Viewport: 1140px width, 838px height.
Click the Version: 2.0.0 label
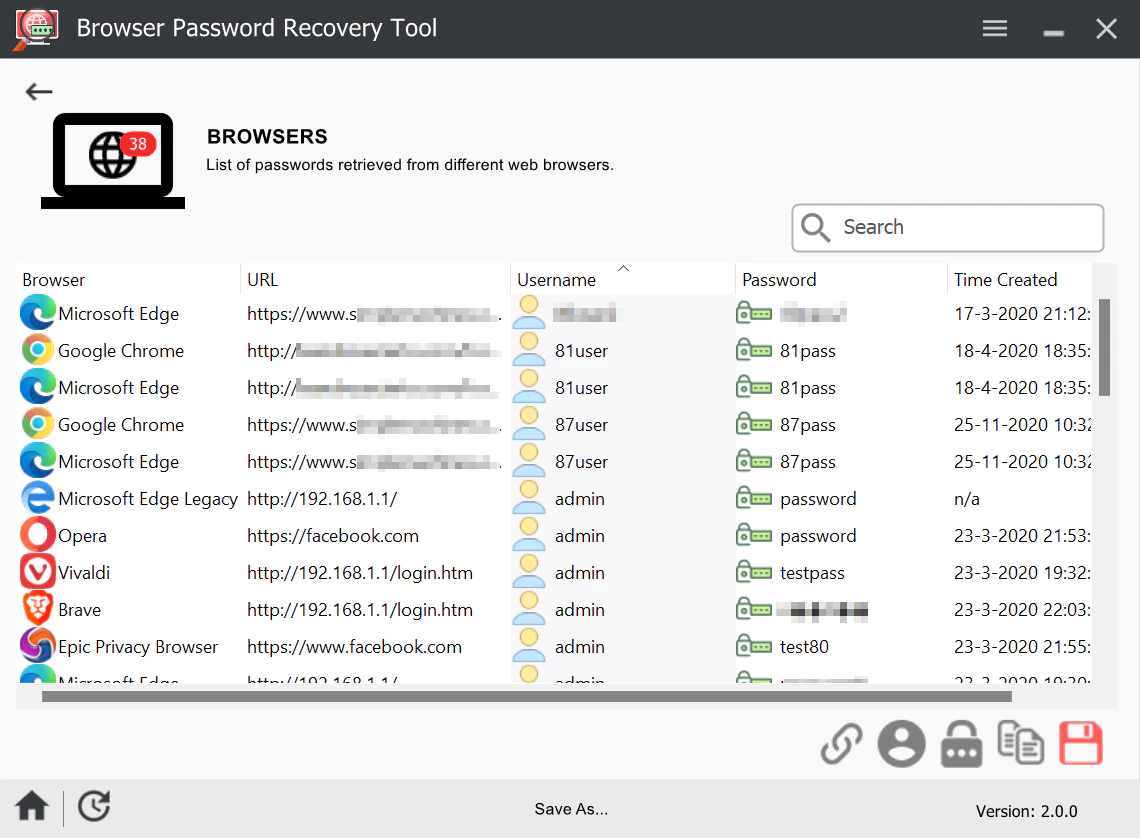click(1027, 811)
